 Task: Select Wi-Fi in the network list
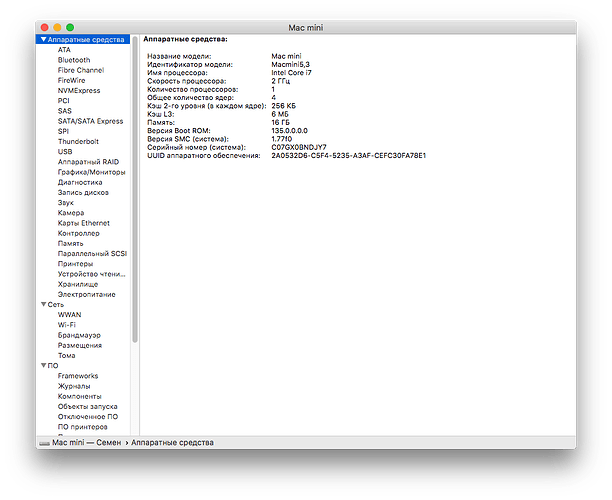tap(66, 325)
